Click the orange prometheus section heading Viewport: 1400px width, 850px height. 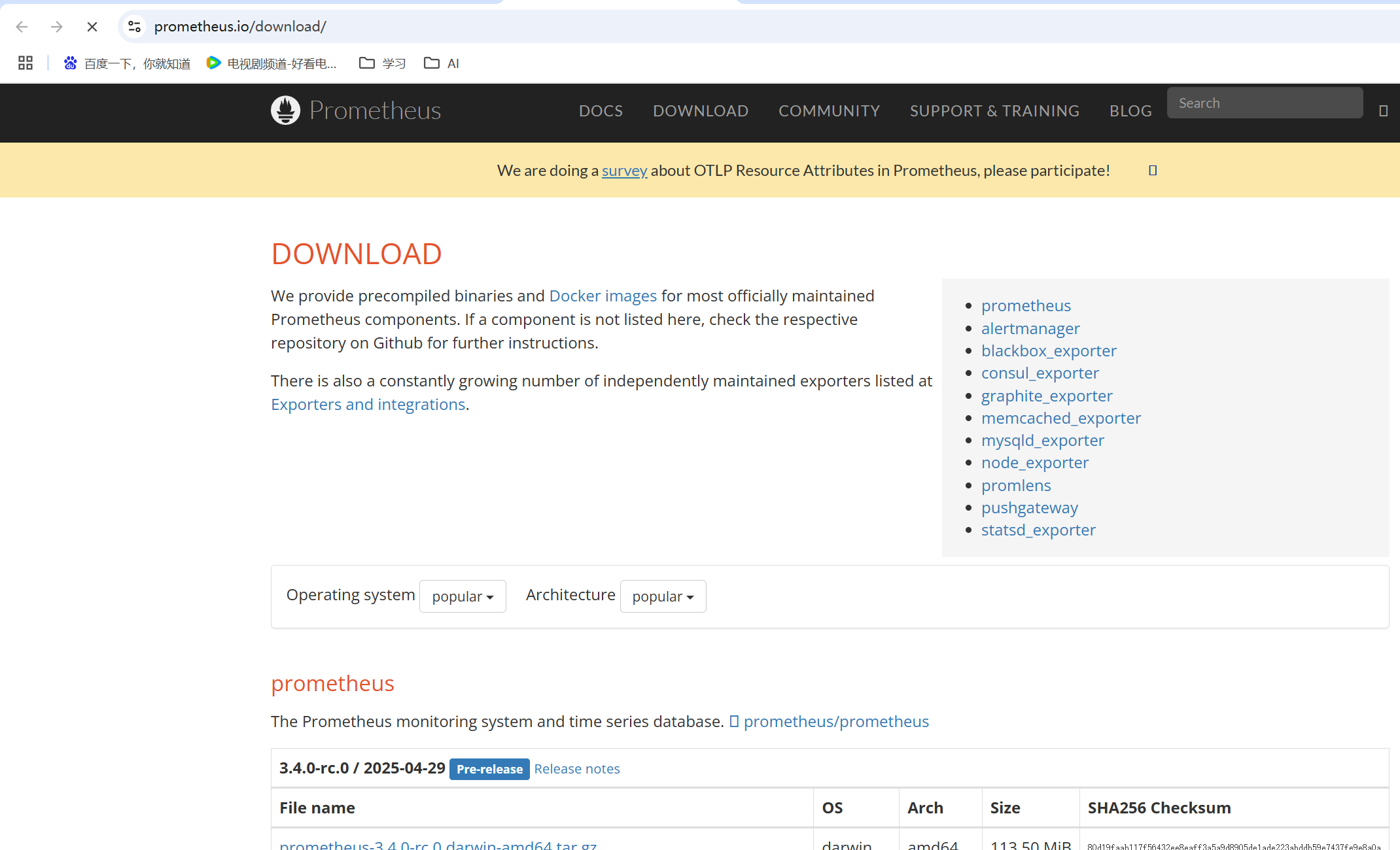332,683
